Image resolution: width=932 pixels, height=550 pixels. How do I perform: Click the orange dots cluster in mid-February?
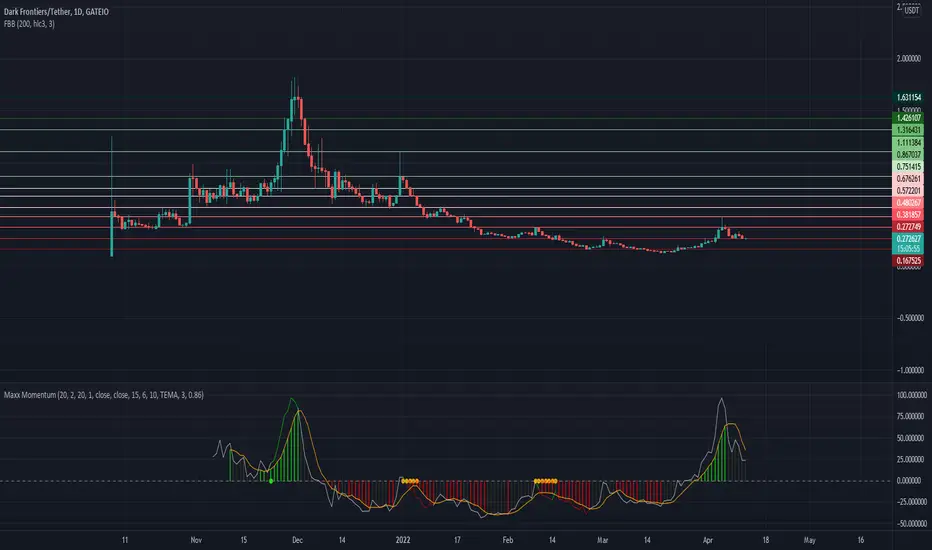coord(546,480)
